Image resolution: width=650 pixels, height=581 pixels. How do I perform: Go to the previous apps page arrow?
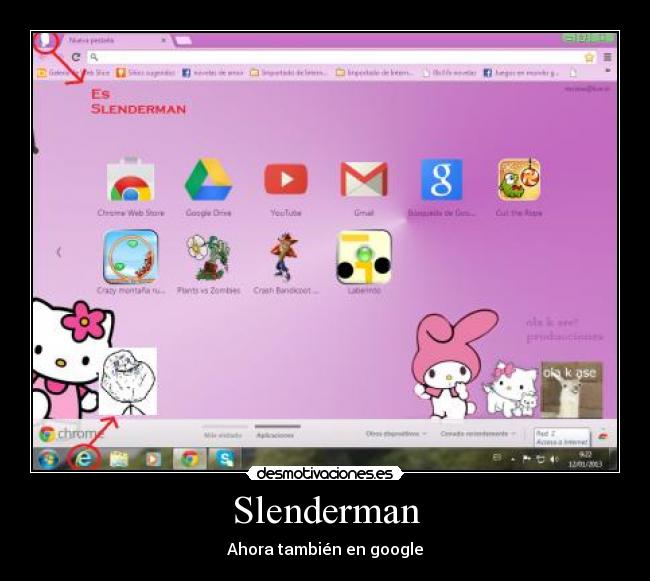(58, 252)
